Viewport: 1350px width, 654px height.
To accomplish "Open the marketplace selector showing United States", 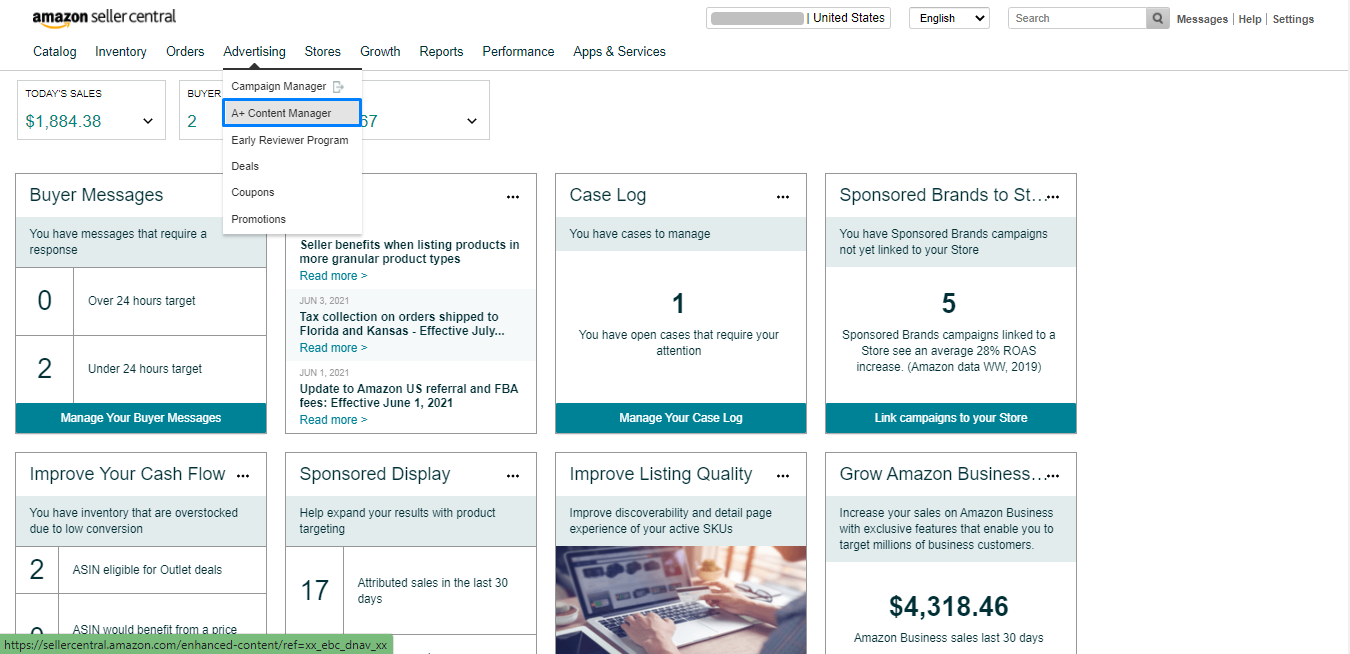I will click(798, 18).
